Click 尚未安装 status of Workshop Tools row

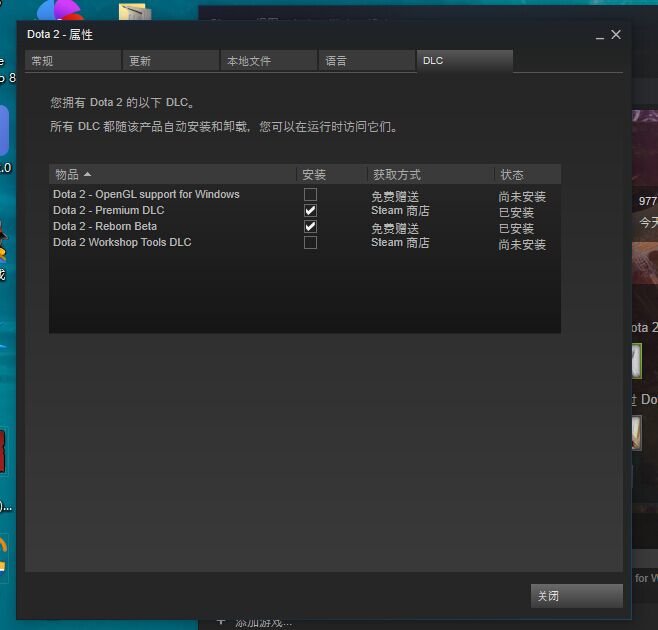(x=522, y=244)
